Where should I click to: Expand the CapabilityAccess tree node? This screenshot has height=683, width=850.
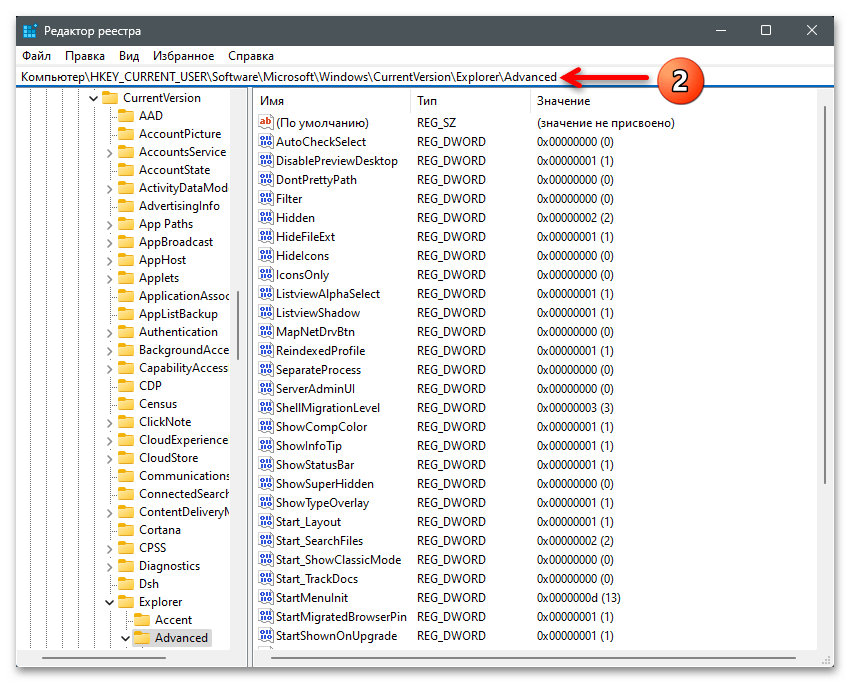[x=110, y=369]
